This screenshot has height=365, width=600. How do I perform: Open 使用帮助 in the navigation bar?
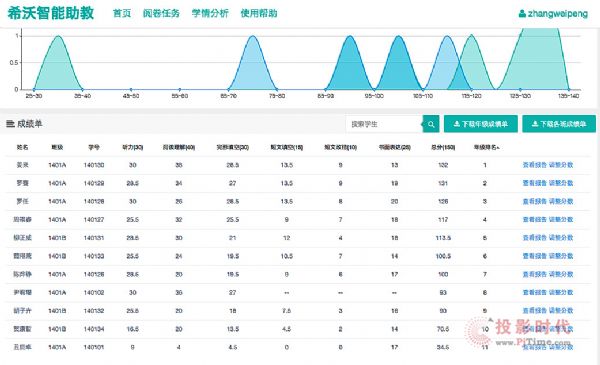[x=259, y=13]
